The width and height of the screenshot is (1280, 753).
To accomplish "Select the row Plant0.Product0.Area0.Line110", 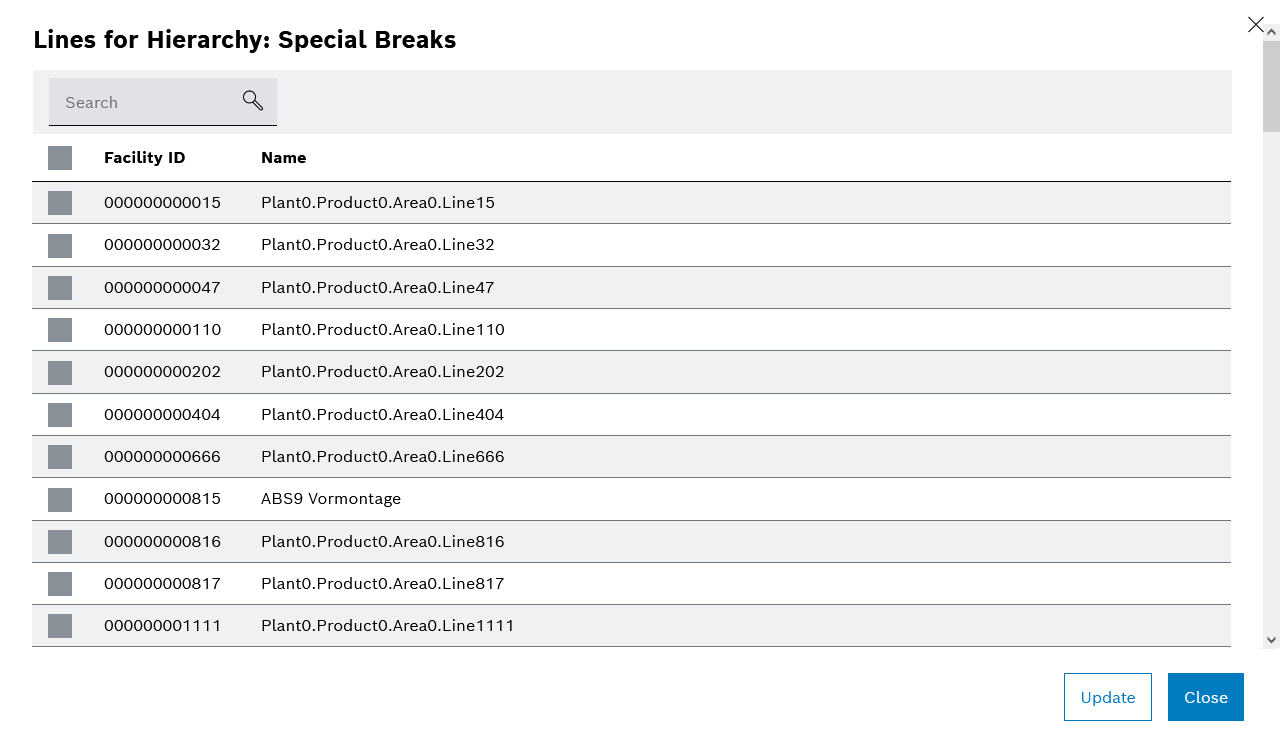I will click(x=382, y=329).
